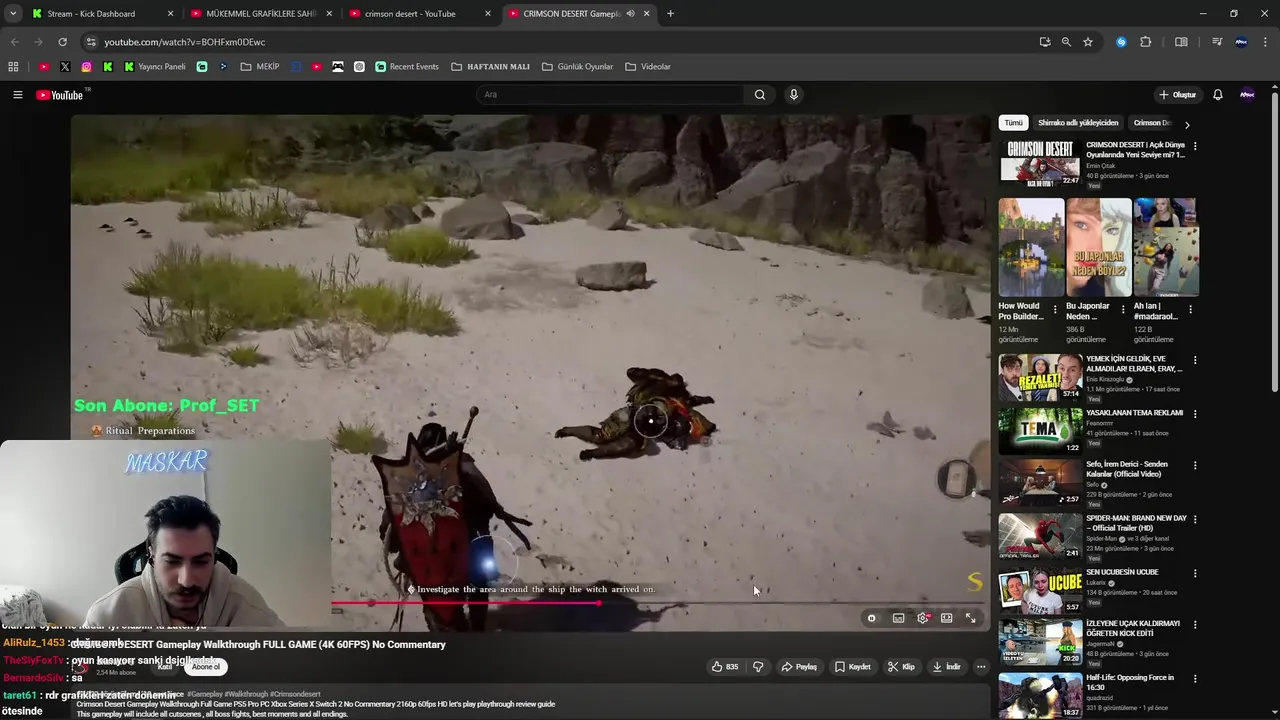
Task: Open options for SPIDER-MAN: BRAND NEW DAY video
Action: [1195, 520]
